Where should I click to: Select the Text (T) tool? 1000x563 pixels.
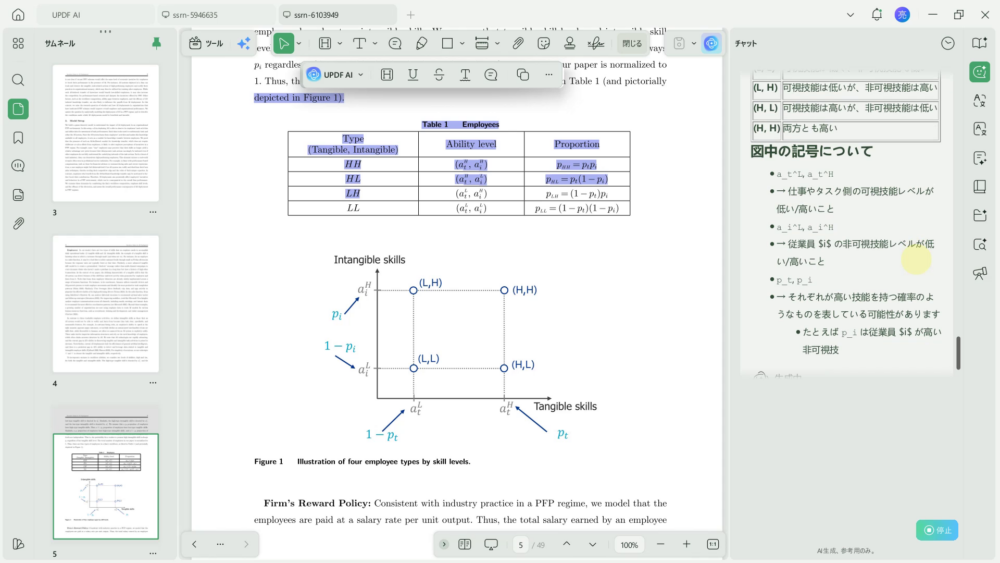[359, 43]
